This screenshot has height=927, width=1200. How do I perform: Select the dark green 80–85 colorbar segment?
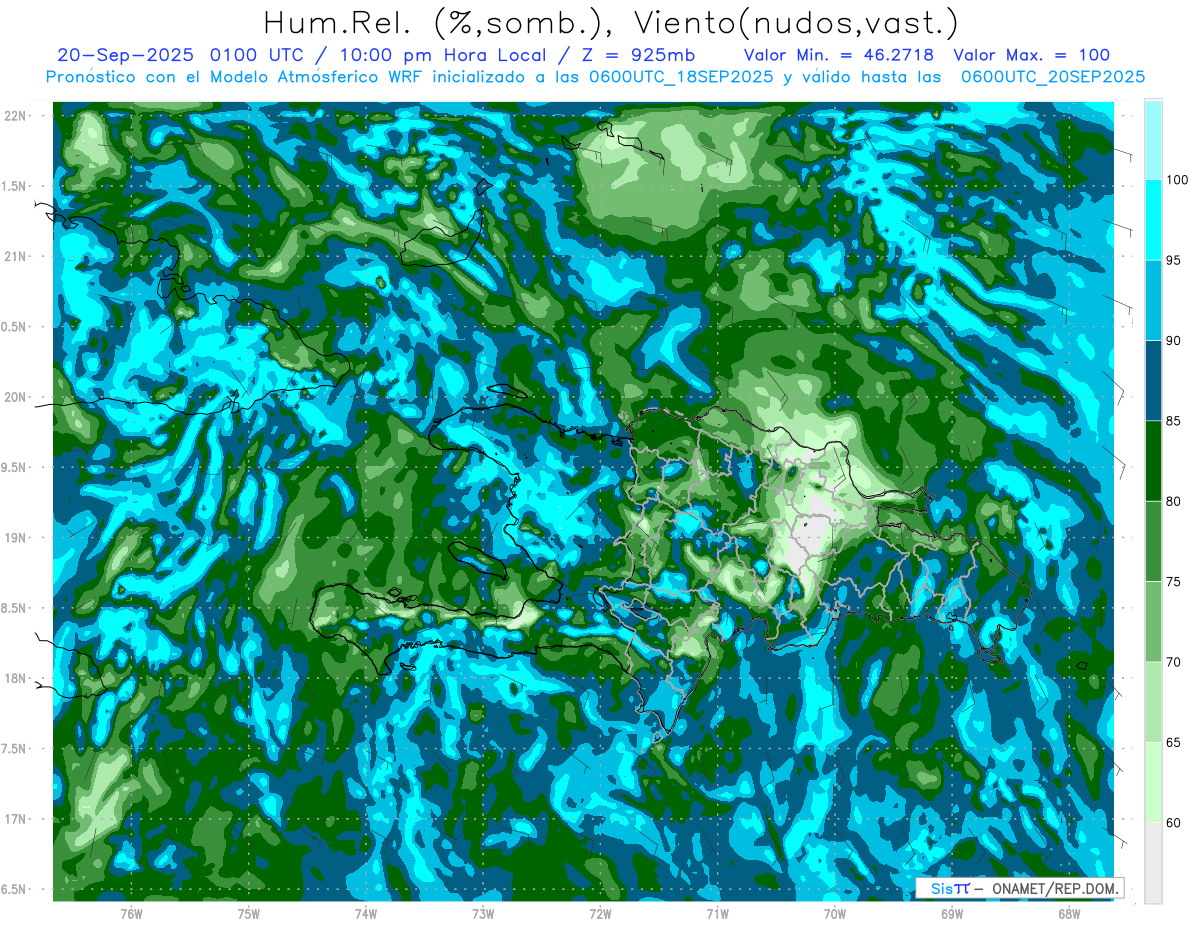tap(1153, 461)
